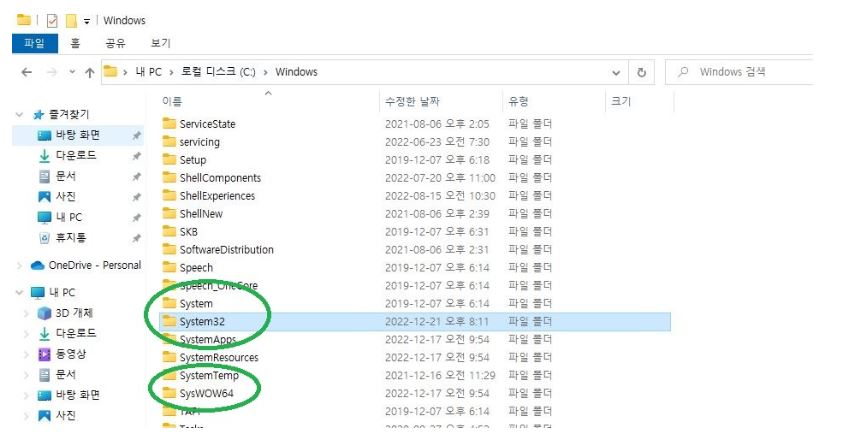This screenshot has width=853, height=432.
Task: Click the SystemApps folder icon
Action: [x=170, y=339]
